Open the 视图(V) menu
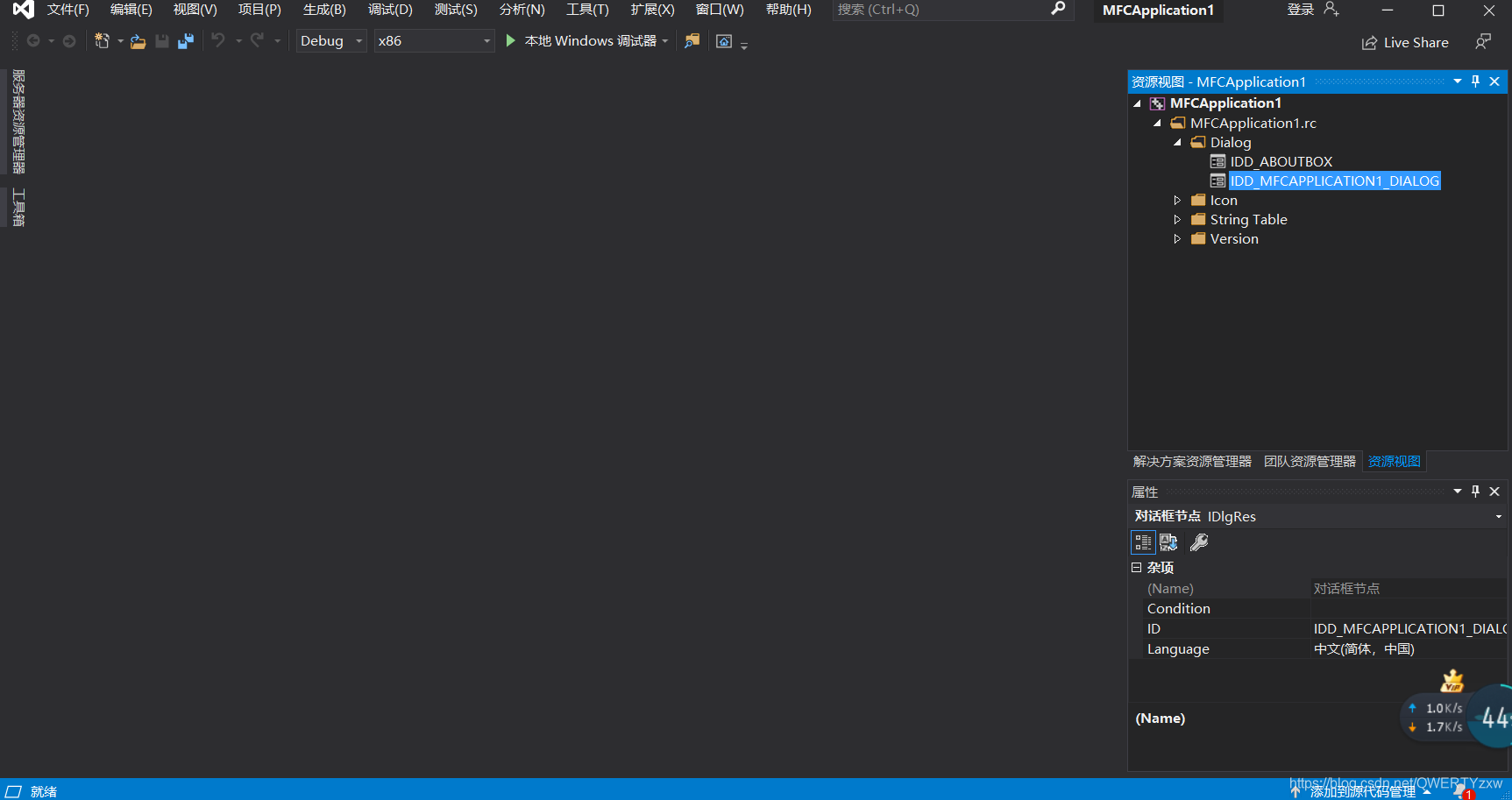Image resolution: width=1512 pixels, height=800 pixels. (195, 10)
